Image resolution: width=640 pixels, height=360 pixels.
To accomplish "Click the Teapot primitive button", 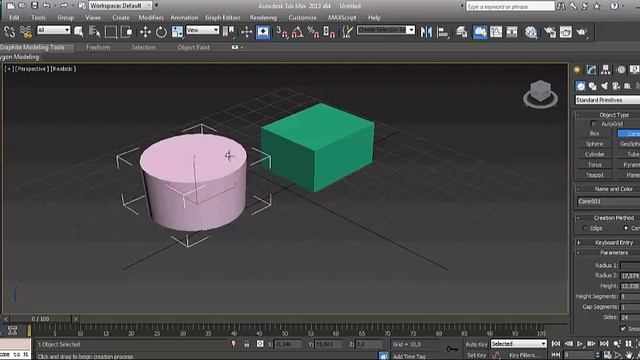I will coord(594,175).
